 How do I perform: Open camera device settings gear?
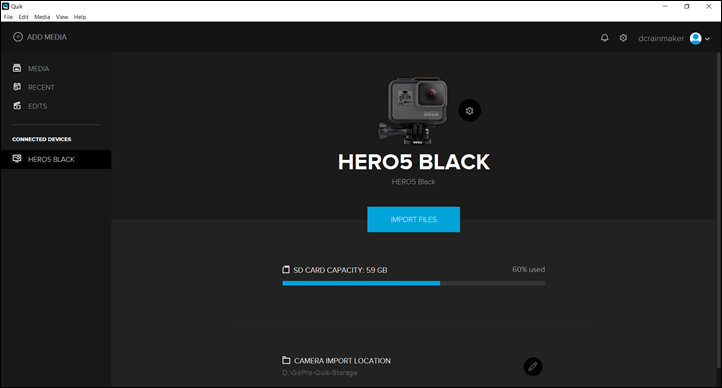coord(469,111)
